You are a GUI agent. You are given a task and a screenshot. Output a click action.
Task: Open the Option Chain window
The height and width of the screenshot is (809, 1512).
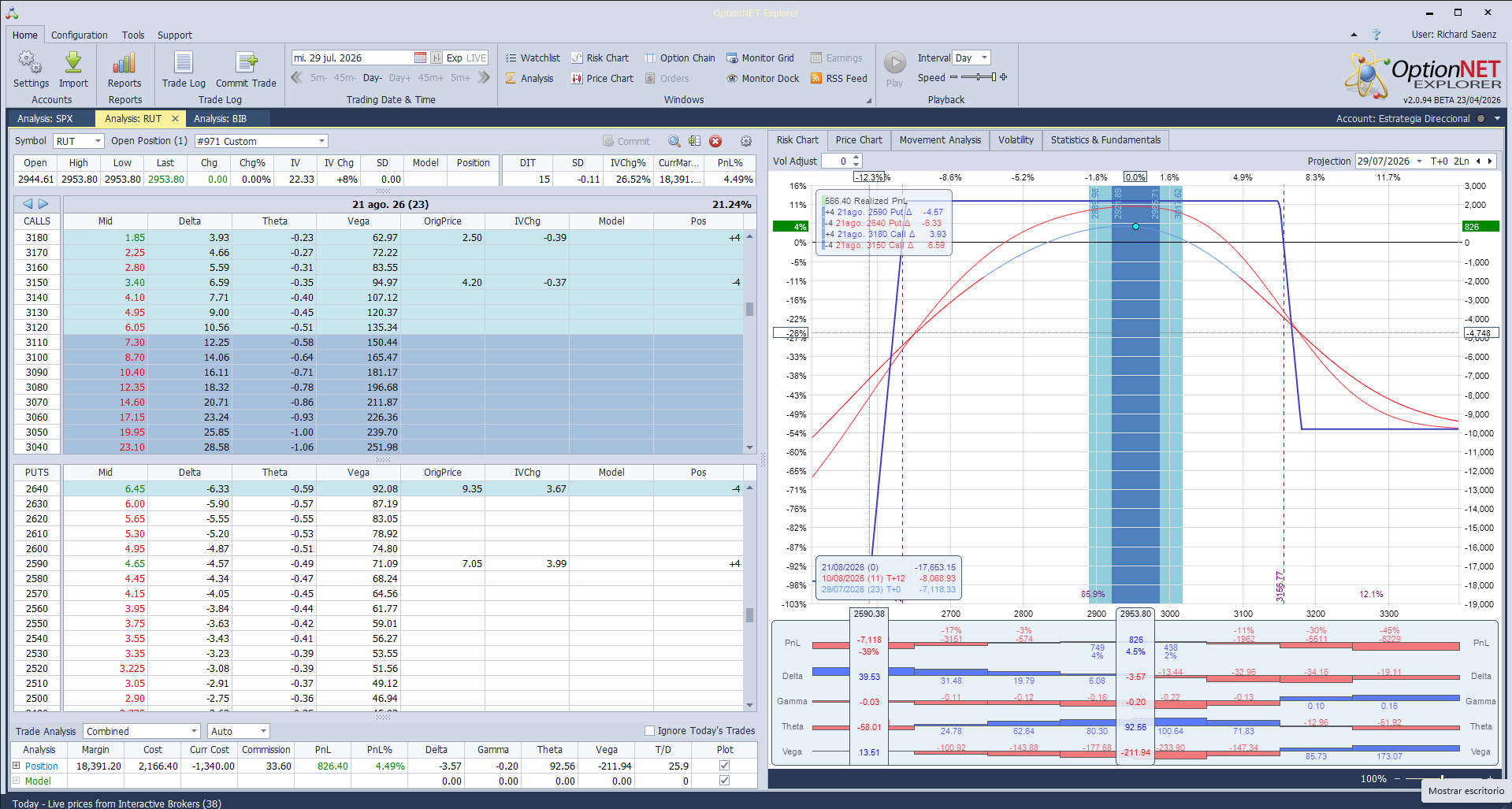680,58
